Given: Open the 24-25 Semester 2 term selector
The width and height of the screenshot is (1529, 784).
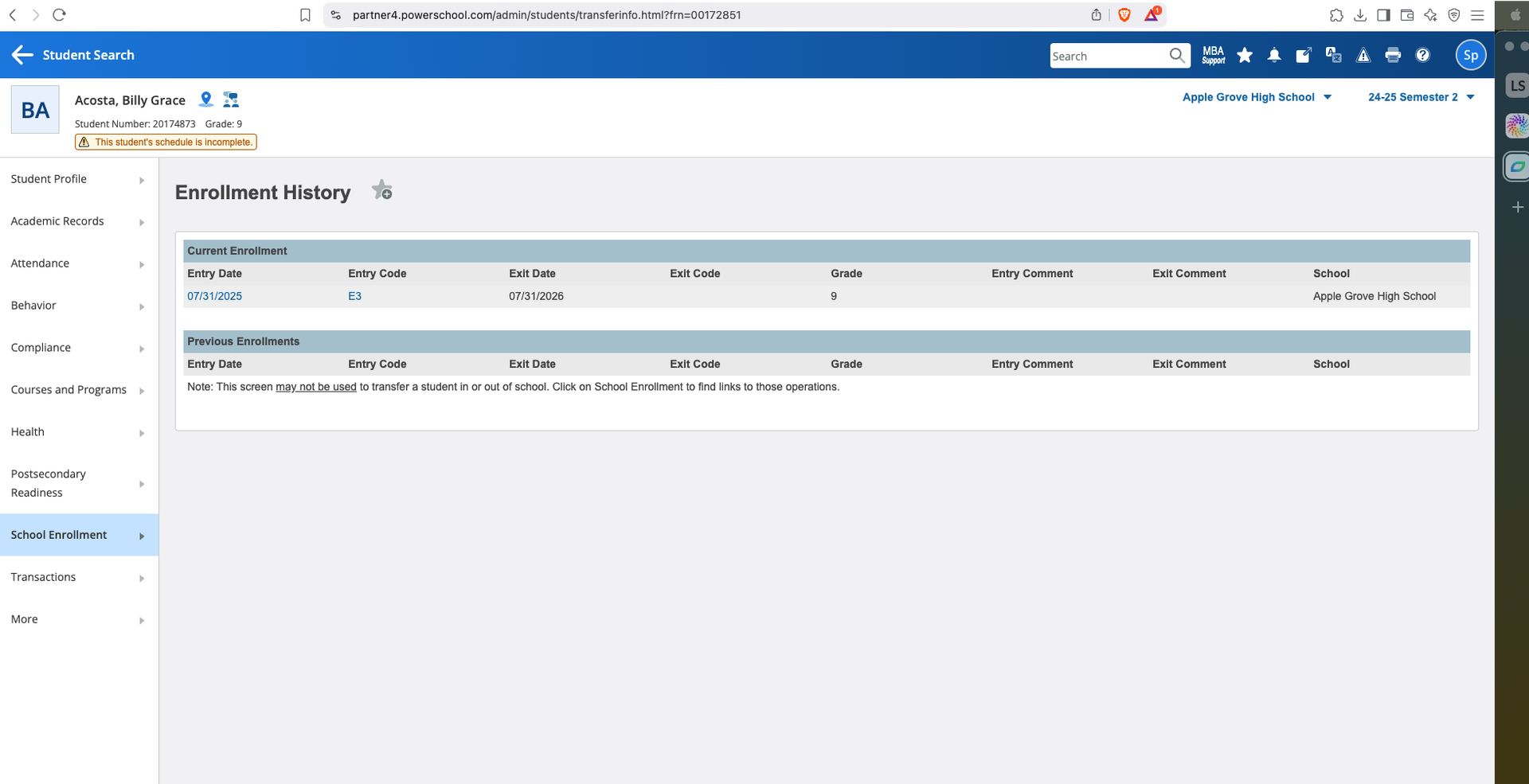Looking at the screenshot, I should click(x=1421, y=97).
